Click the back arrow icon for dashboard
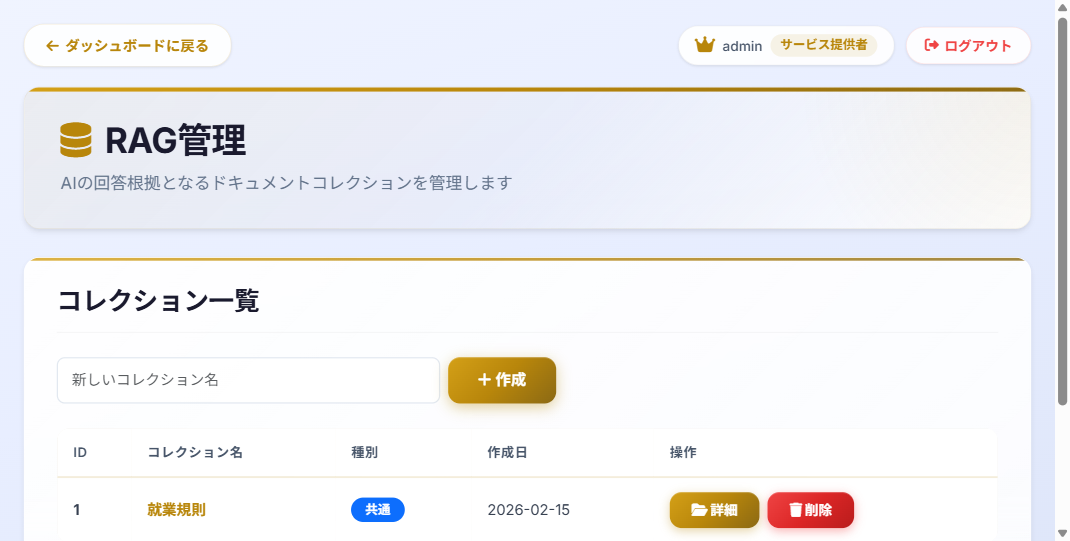Screen dimensions: 1070x541 [x=53, y=46]
